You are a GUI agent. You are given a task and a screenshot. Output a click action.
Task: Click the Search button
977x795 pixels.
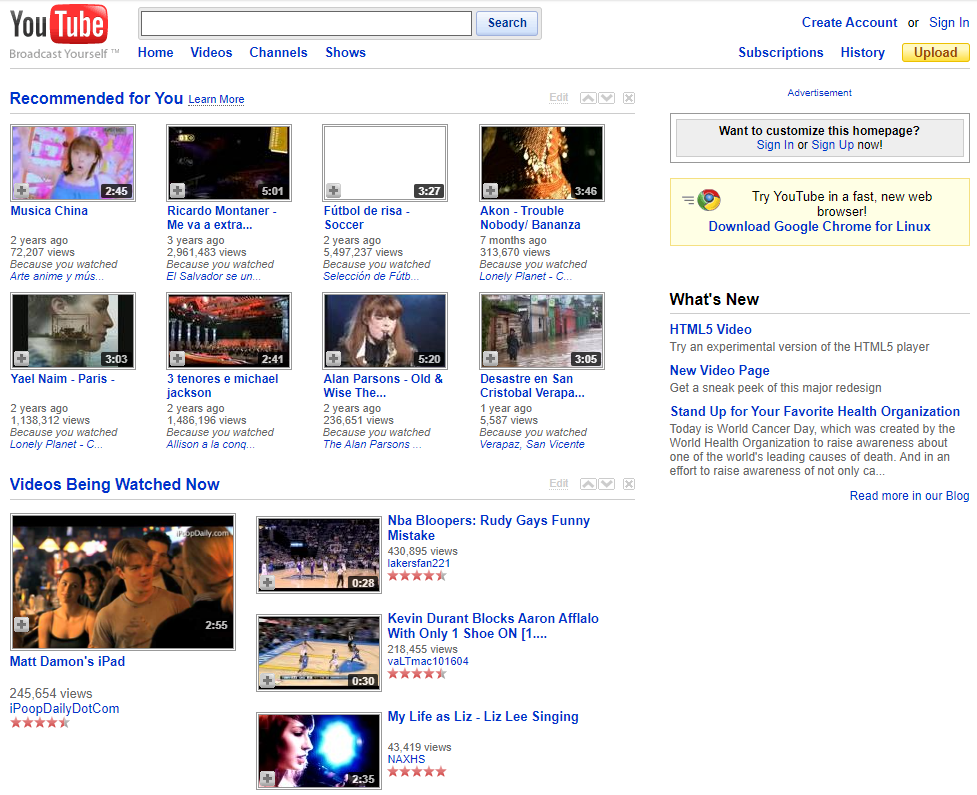coord(507,23)
